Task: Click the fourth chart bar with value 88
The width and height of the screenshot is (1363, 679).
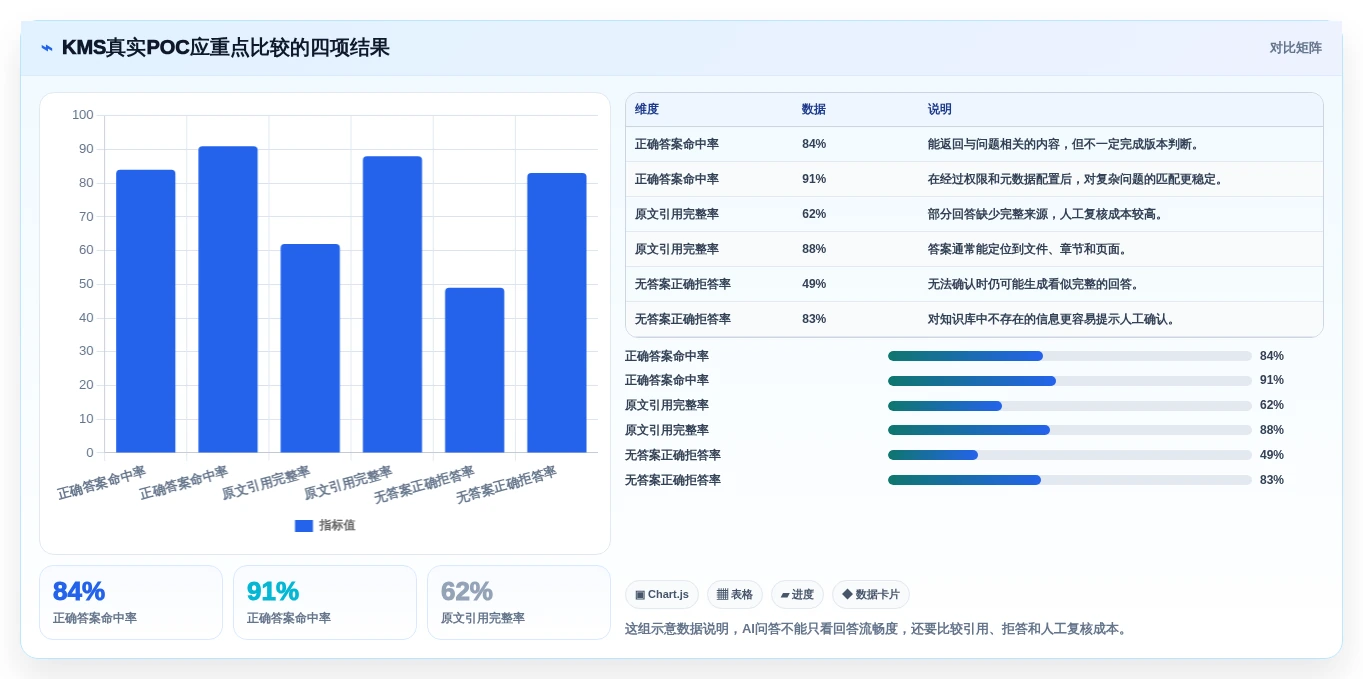Action: click(392, 304)
